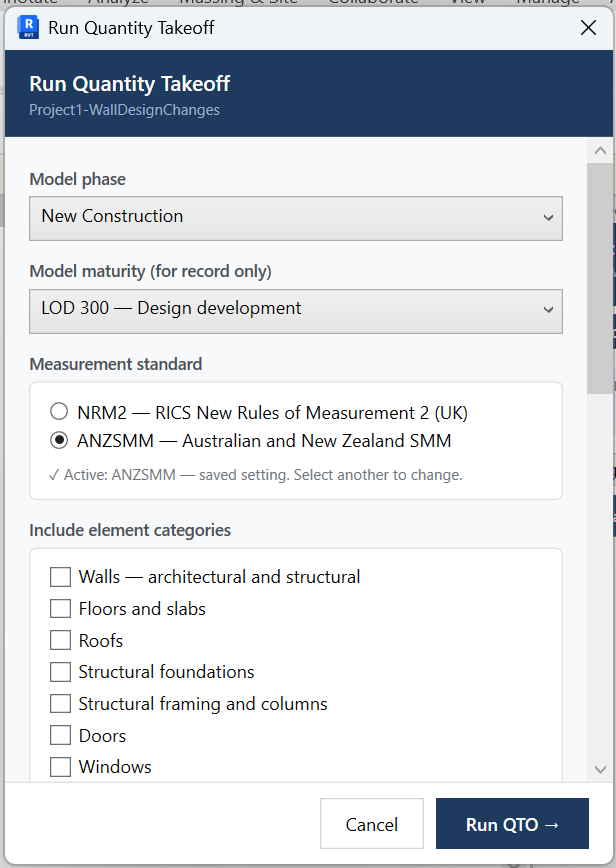Close the Run Quantity Takeoff dialog
The height and width of the screenshot is (868, 616).
point(588,28)
